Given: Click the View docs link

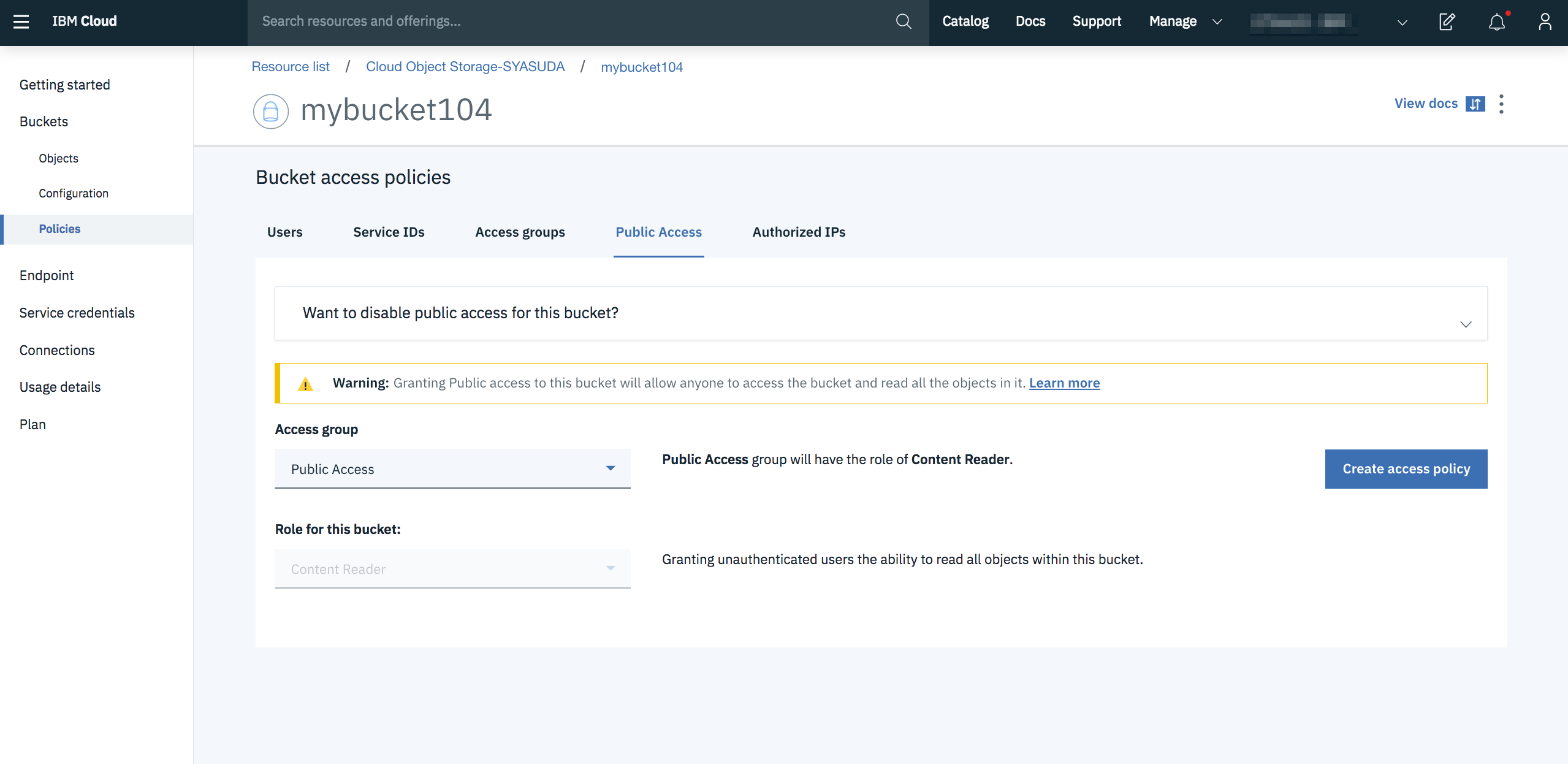Looking at the screenshot, I should [1425, 104].
